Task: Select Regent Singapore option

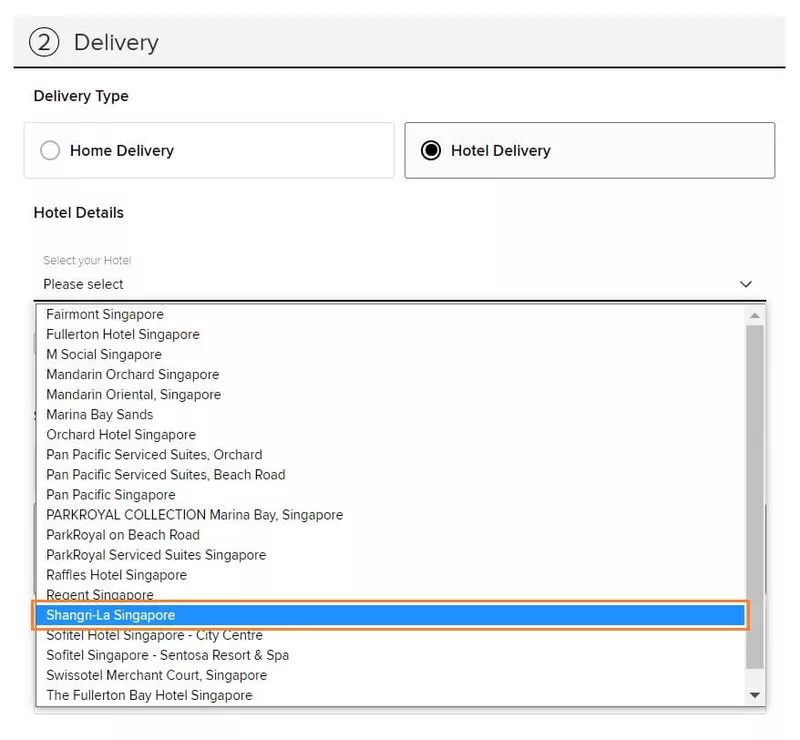Action: (x=390, y=594)
